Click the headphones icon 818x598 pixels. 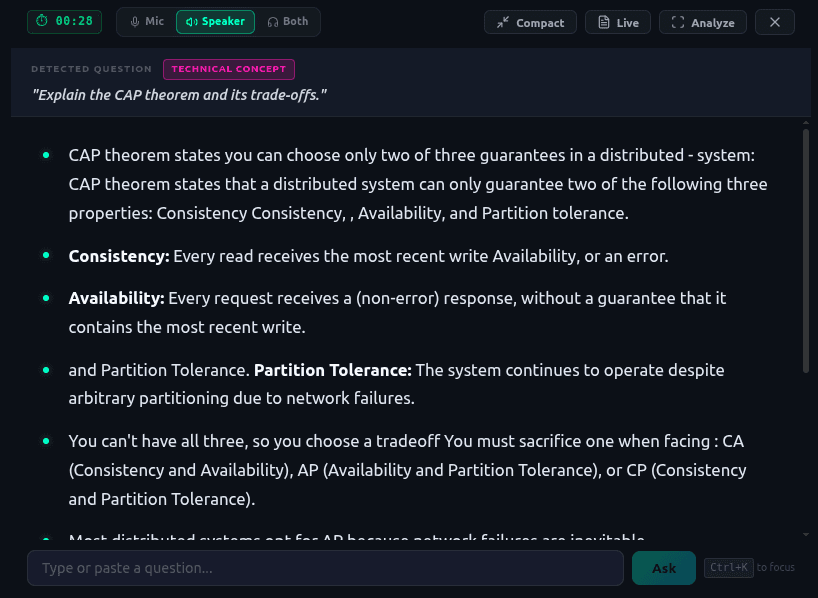(x=272, y=22)
